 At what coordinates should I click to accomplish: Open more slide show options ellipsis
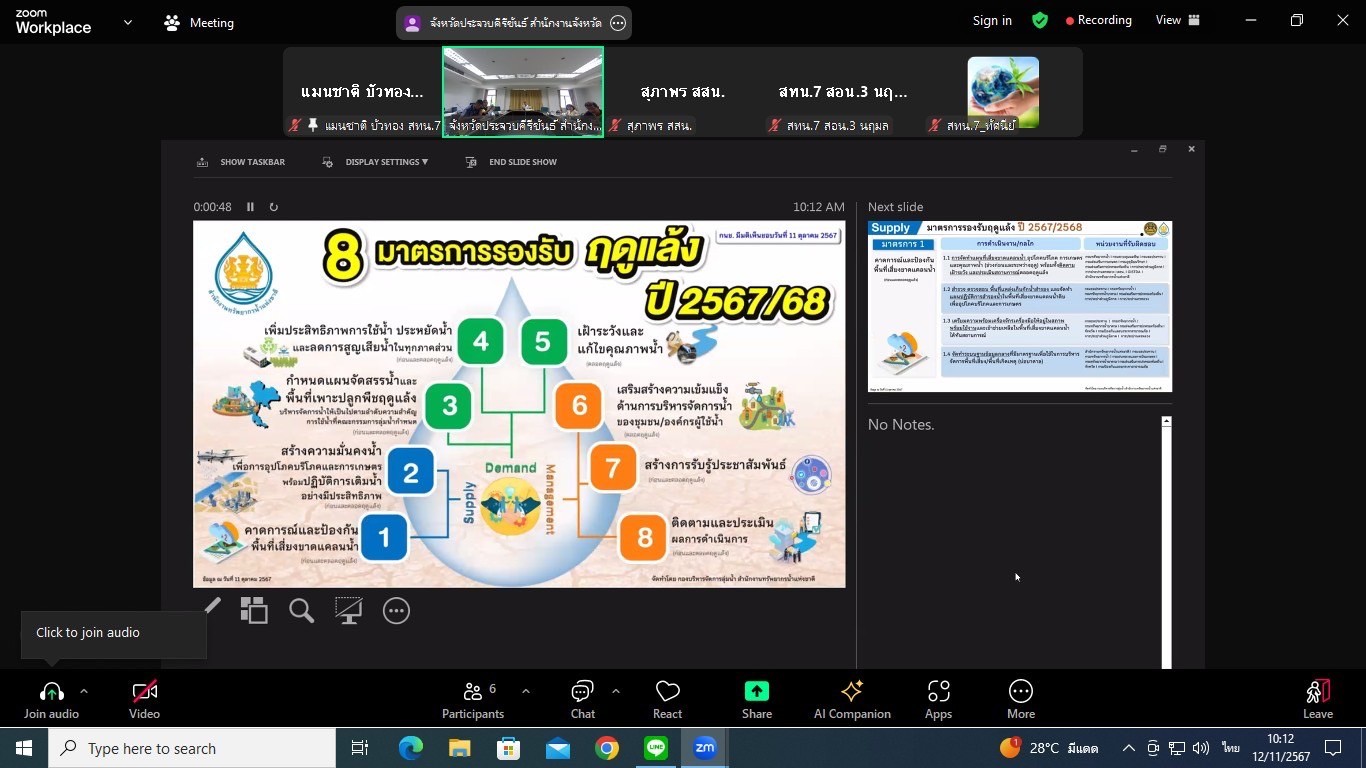396,610
